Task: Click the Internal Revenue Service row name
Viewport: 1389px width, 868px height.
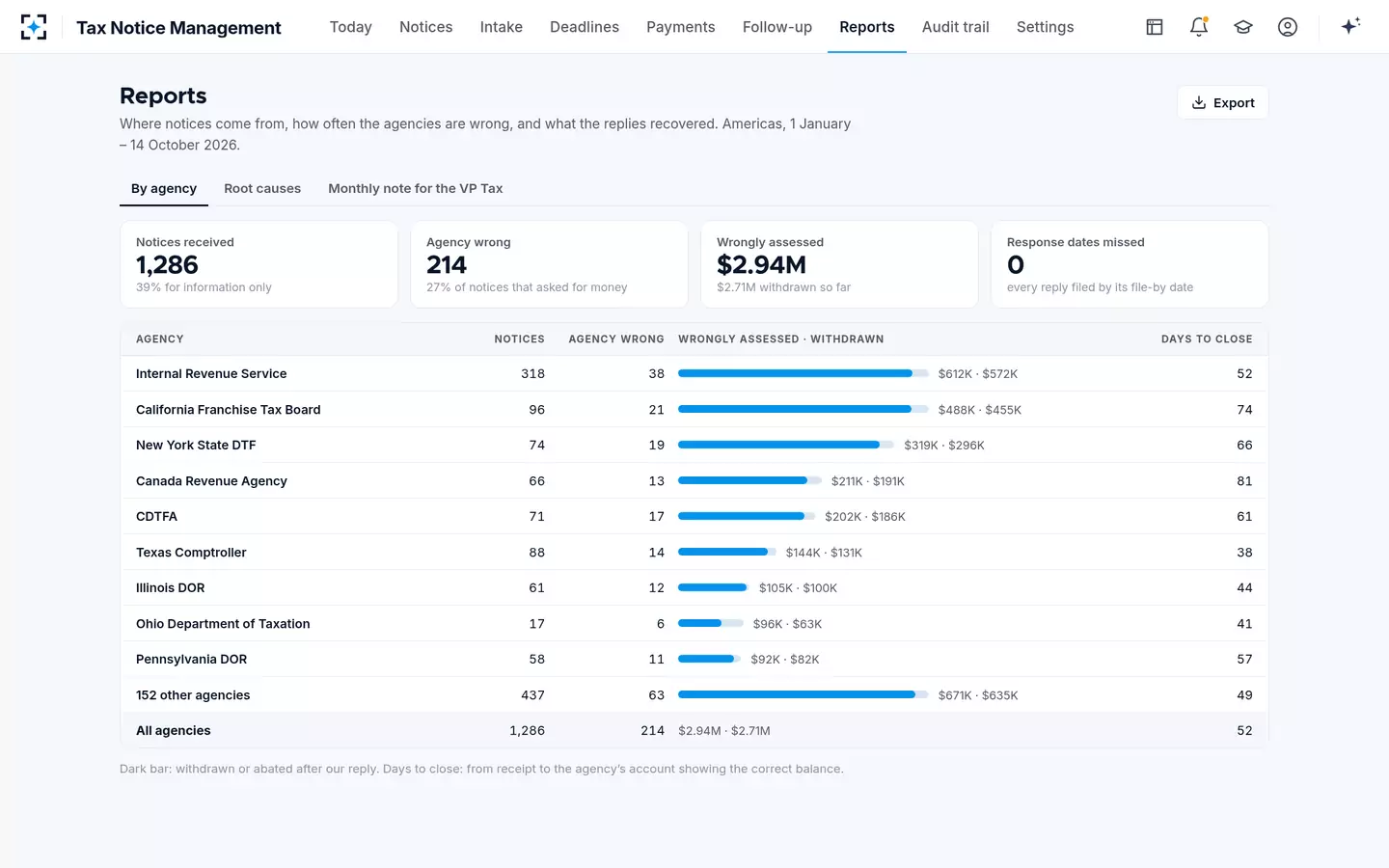Action: pos(211,374)
